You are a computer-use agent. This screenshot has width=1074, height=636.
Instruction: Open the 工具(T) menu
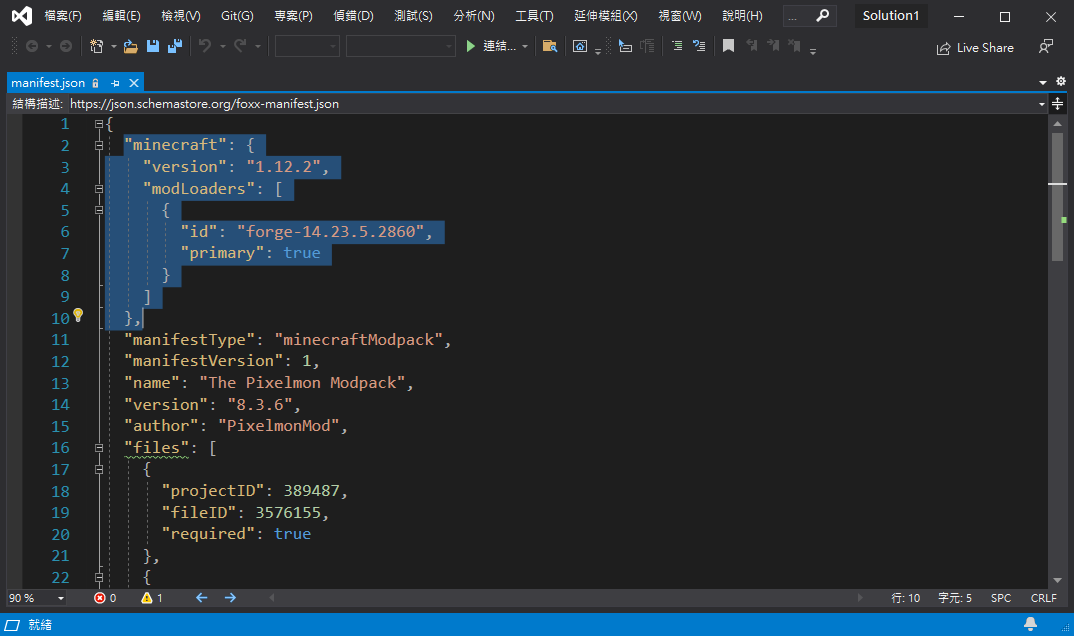534,16
